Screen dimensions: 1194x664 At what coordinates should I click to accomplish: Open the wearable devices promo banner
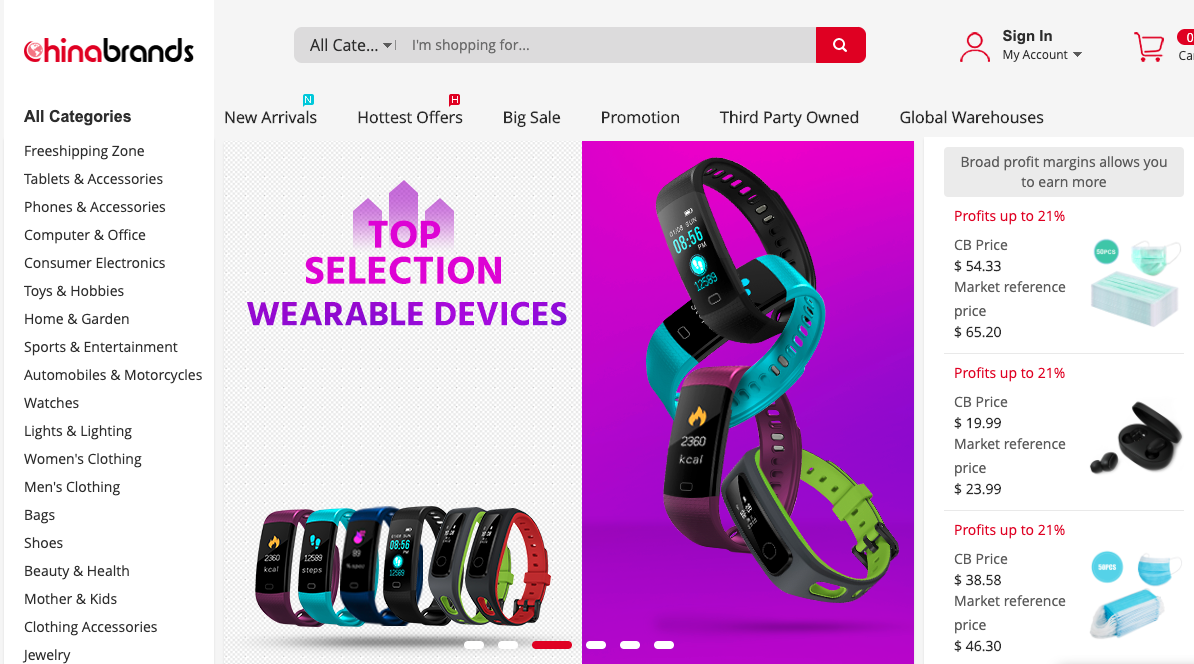tap(569, 402)
